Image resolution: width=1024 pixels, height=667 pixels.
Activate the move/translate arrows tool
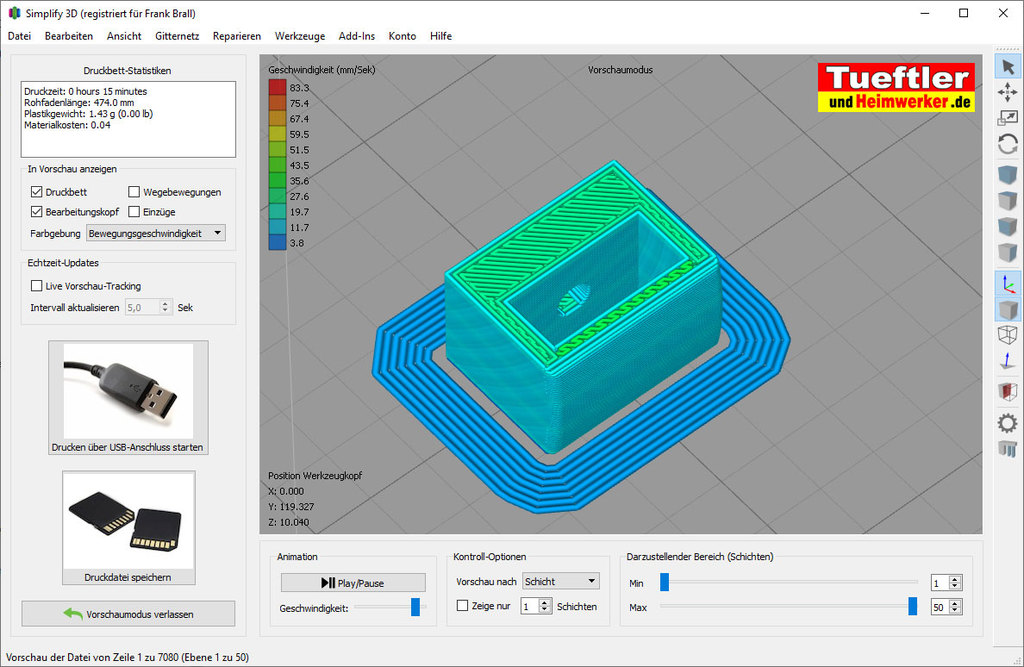tap(1008, 92)
